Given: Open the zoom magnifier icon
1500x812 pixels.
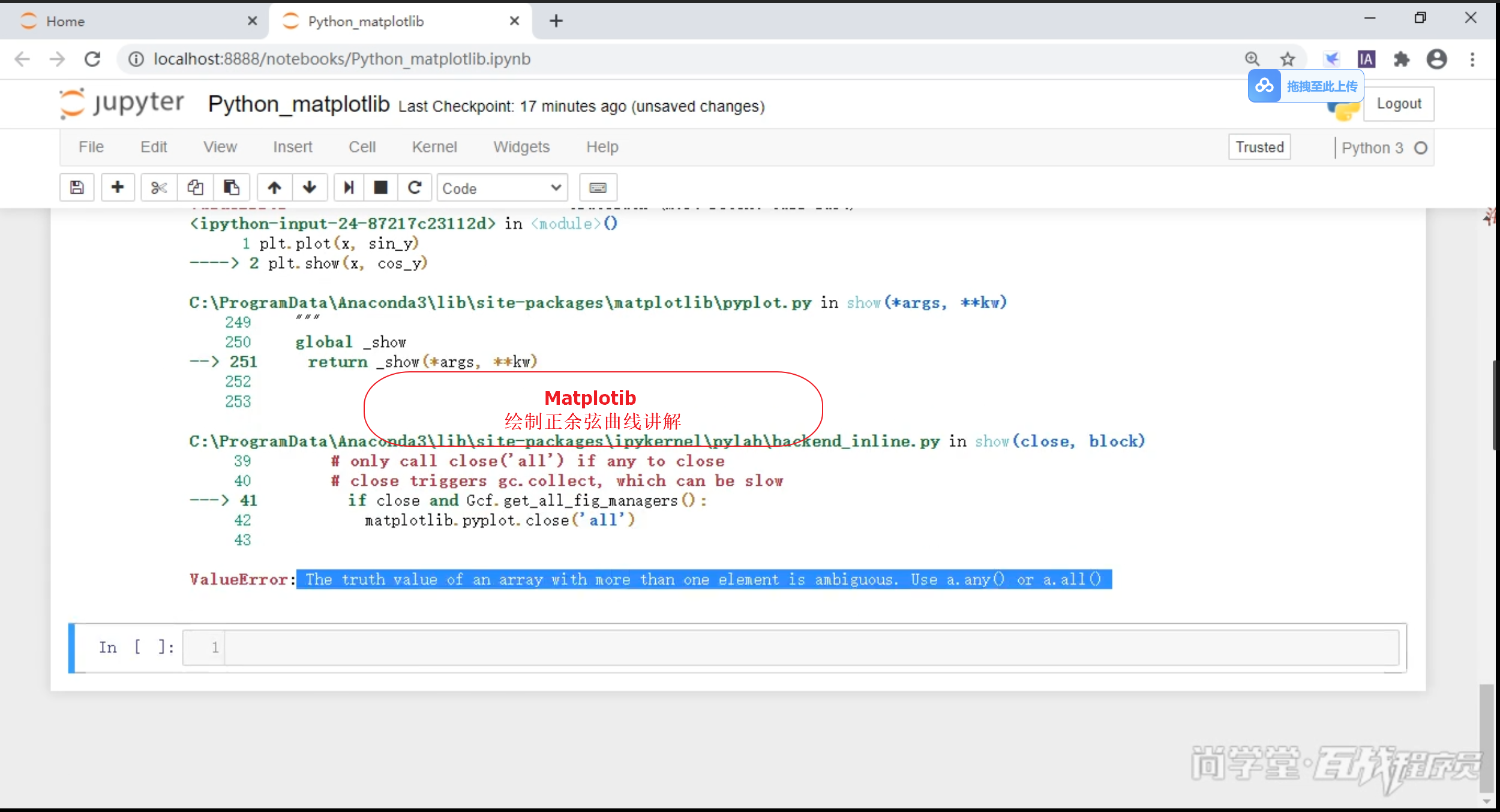Looking at the screenshot, I should tap(1252, 59).
